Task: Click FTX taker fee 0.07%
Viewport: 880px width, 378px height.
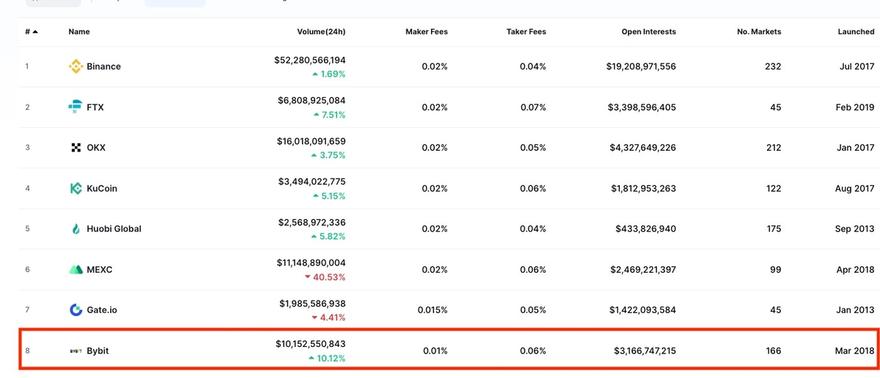Action: 533,107
